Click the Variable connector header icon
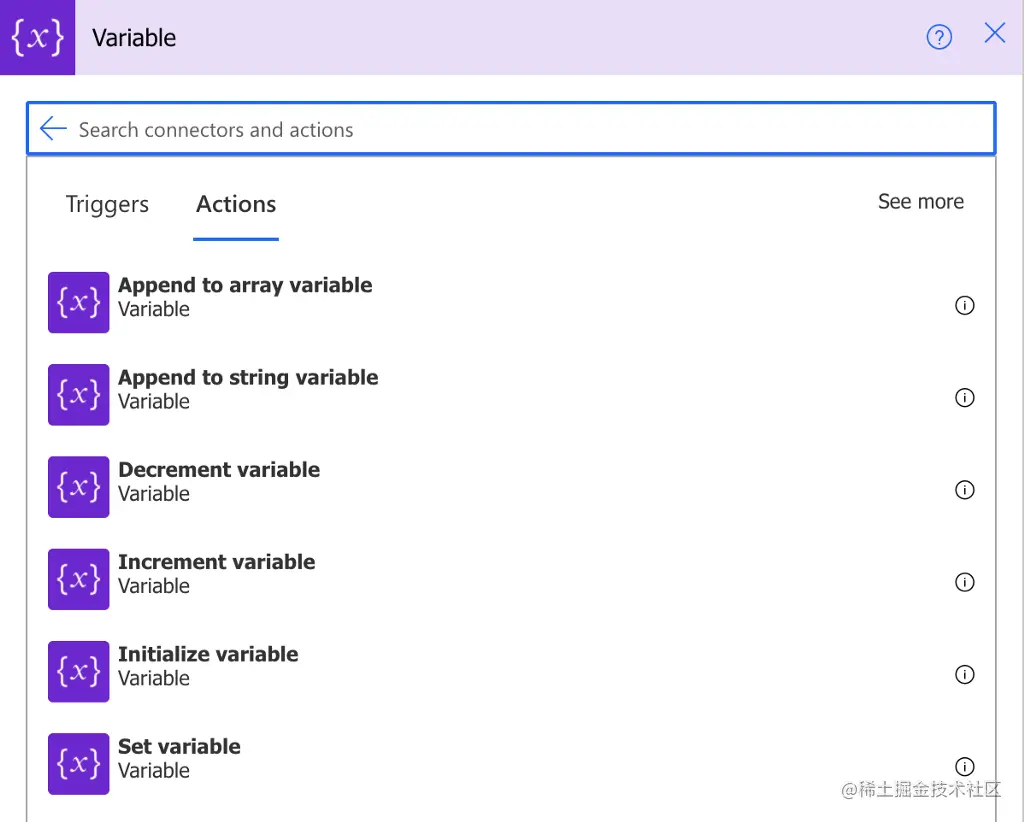The image size is (1024, 822). pos(37,37)
